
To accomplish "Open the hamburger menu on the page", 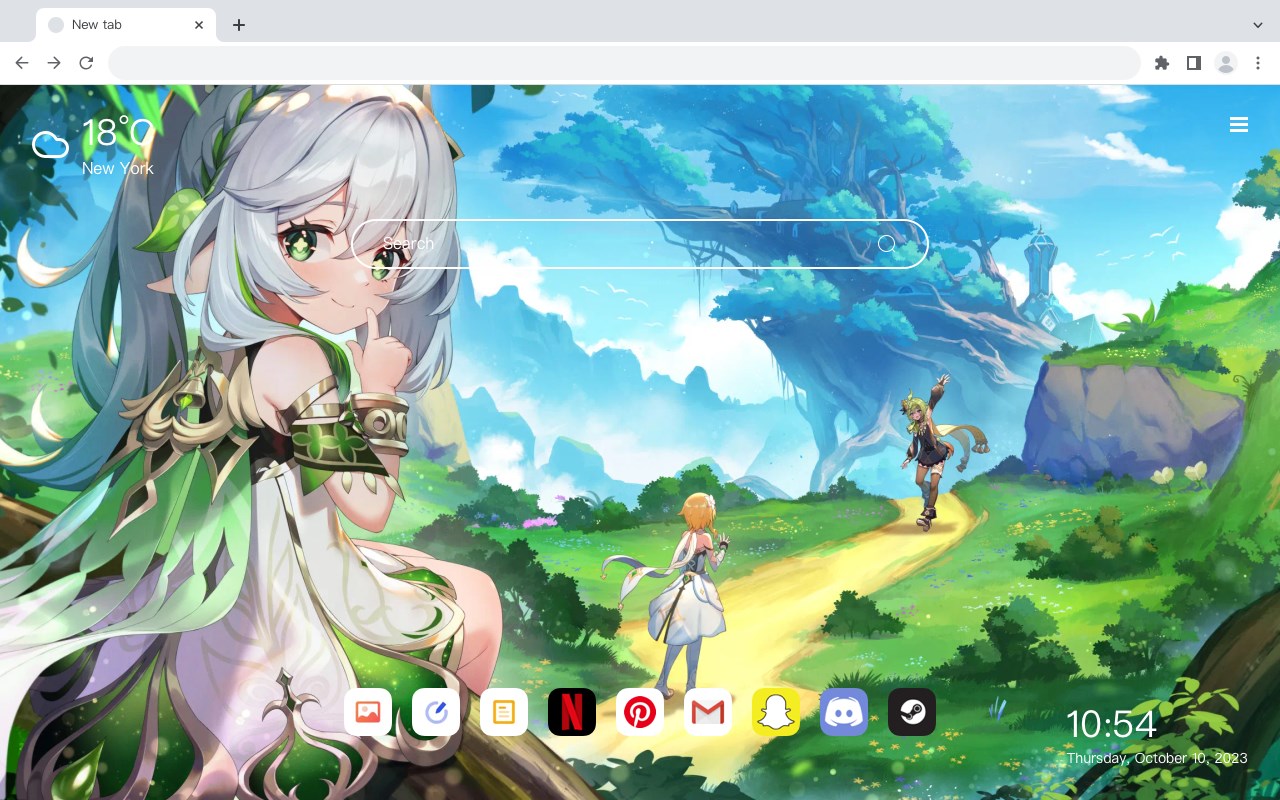I will [1239, 125].
